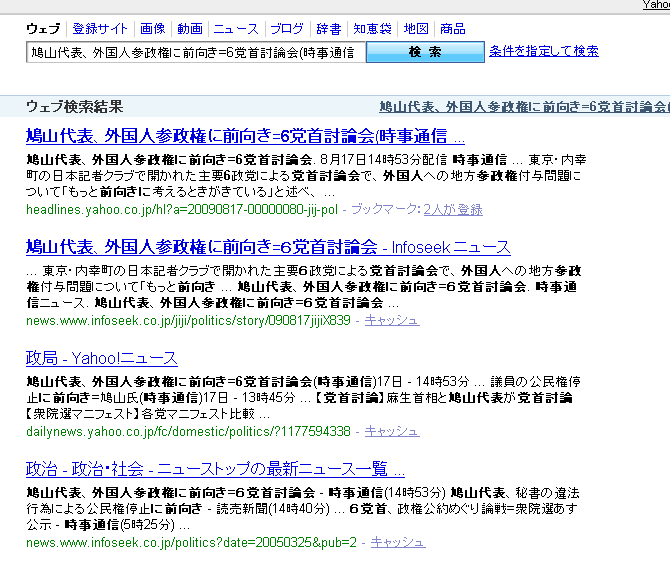
Task: Switch to the 商品 products tab
Action: (x=453, y=29)
